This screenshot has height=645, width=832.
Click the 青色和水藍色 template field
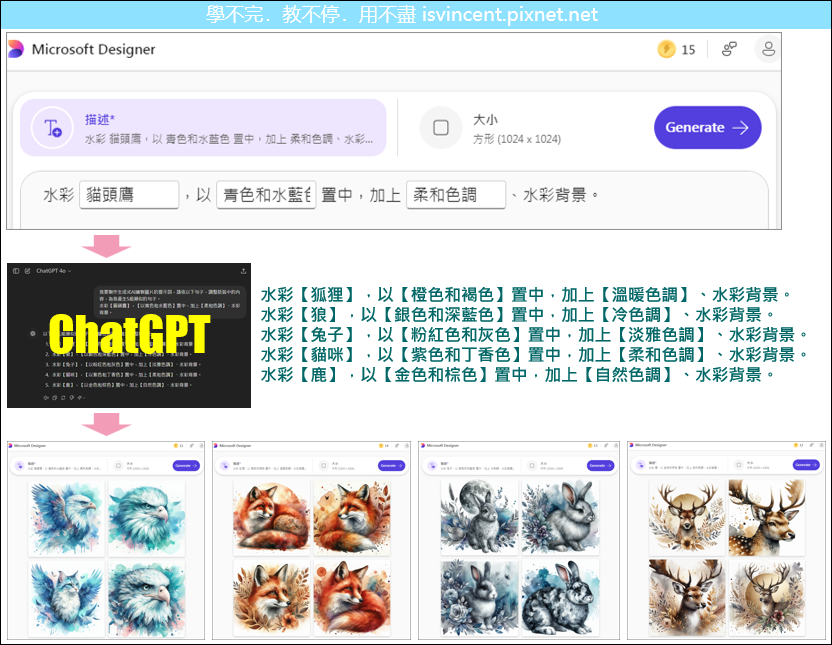(x=266, y=195)
